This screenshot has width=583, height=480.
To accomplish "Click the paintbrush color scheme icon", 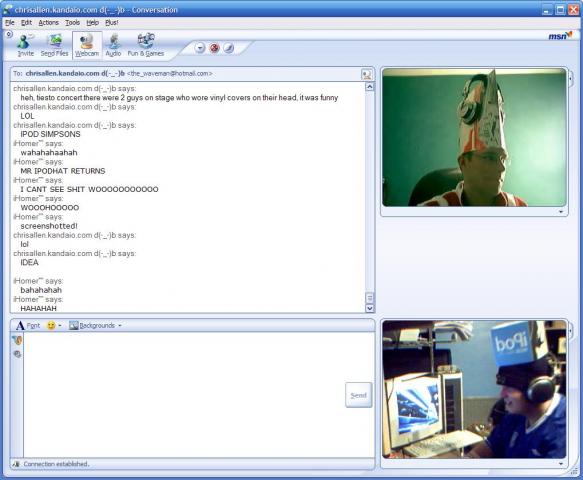I will [x=229, y=48].
